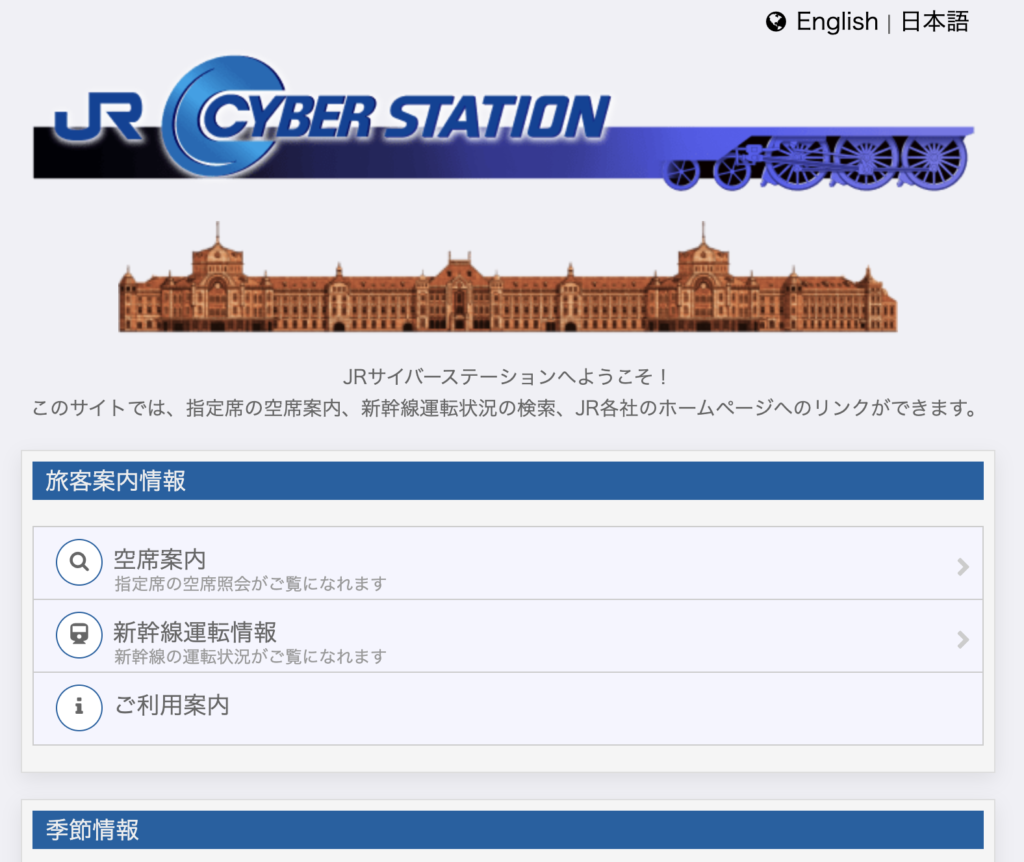This screenshot has width=1024, height=862.
Task: Open the ご利用案内 usage guide
Action: pyautogui.click(x=508, y=709)
